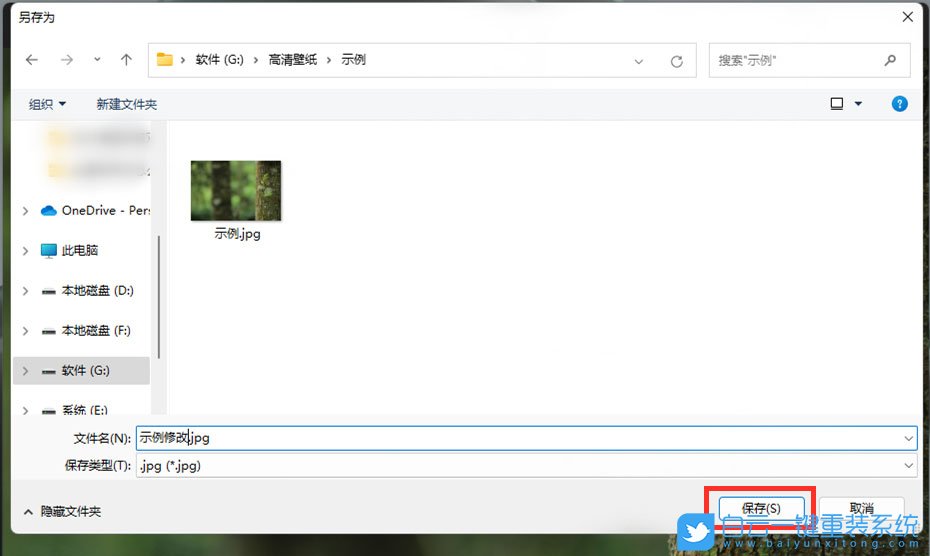Select OneDrive - Personal in sidebar
Viewport: 930px width, 556px height.
106,211
